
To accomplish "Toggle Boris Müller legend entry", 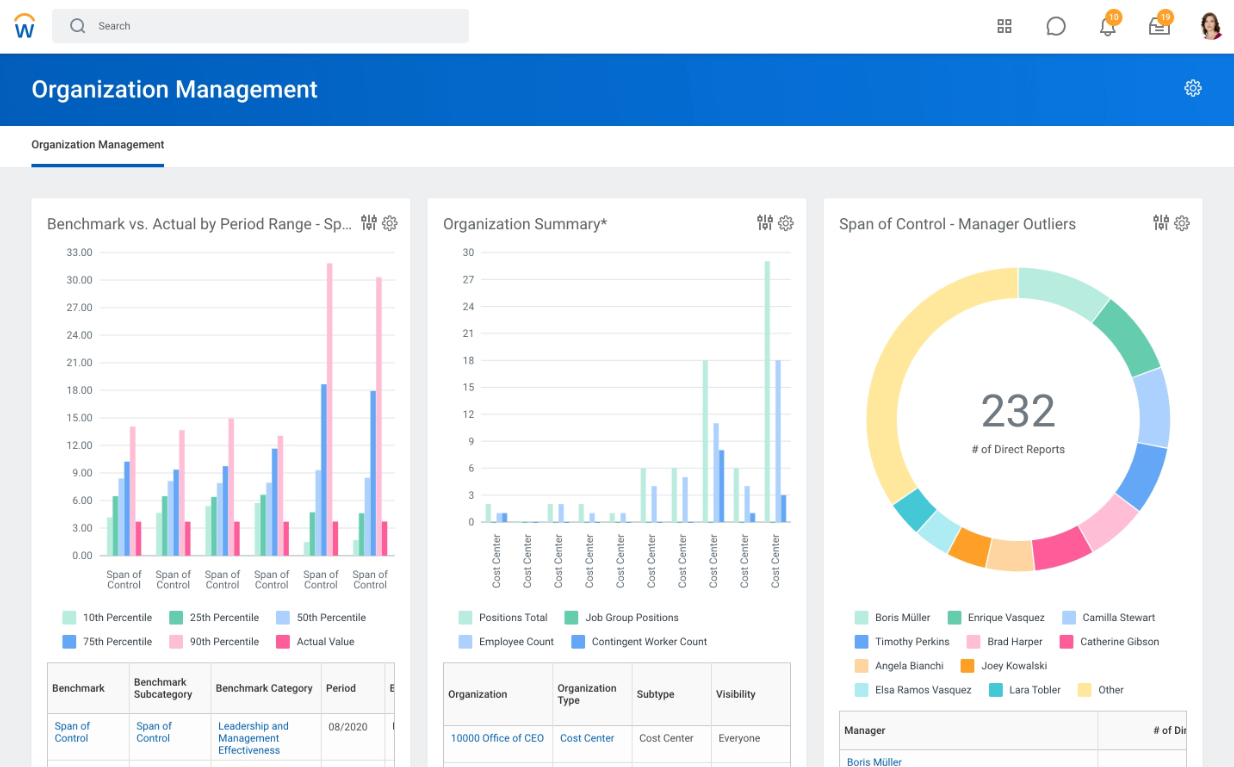I will tap(901, 618).
